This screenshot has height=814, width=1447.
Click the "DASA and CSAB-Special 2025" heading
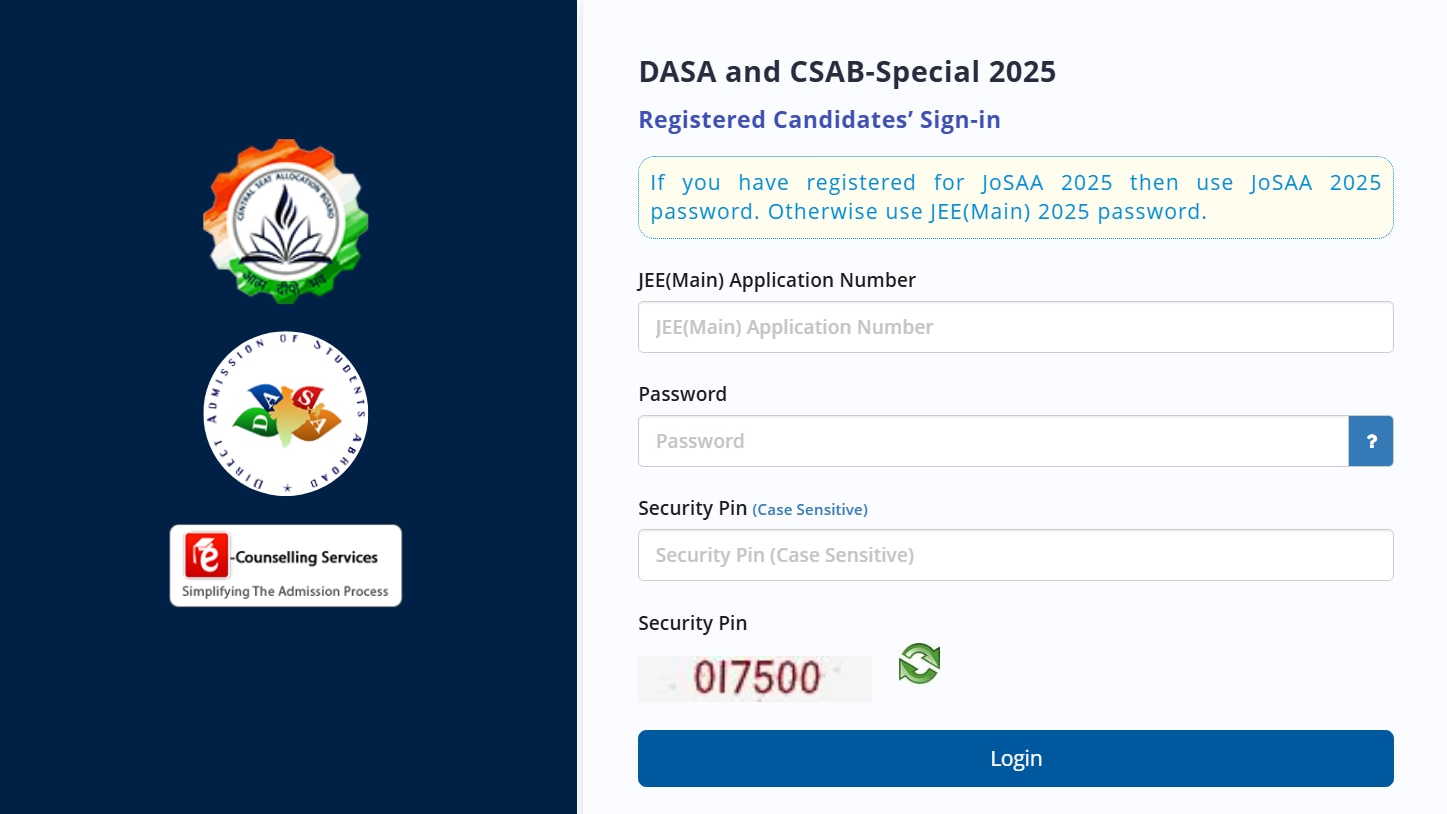pyautogui.click(x=847, y=72)
